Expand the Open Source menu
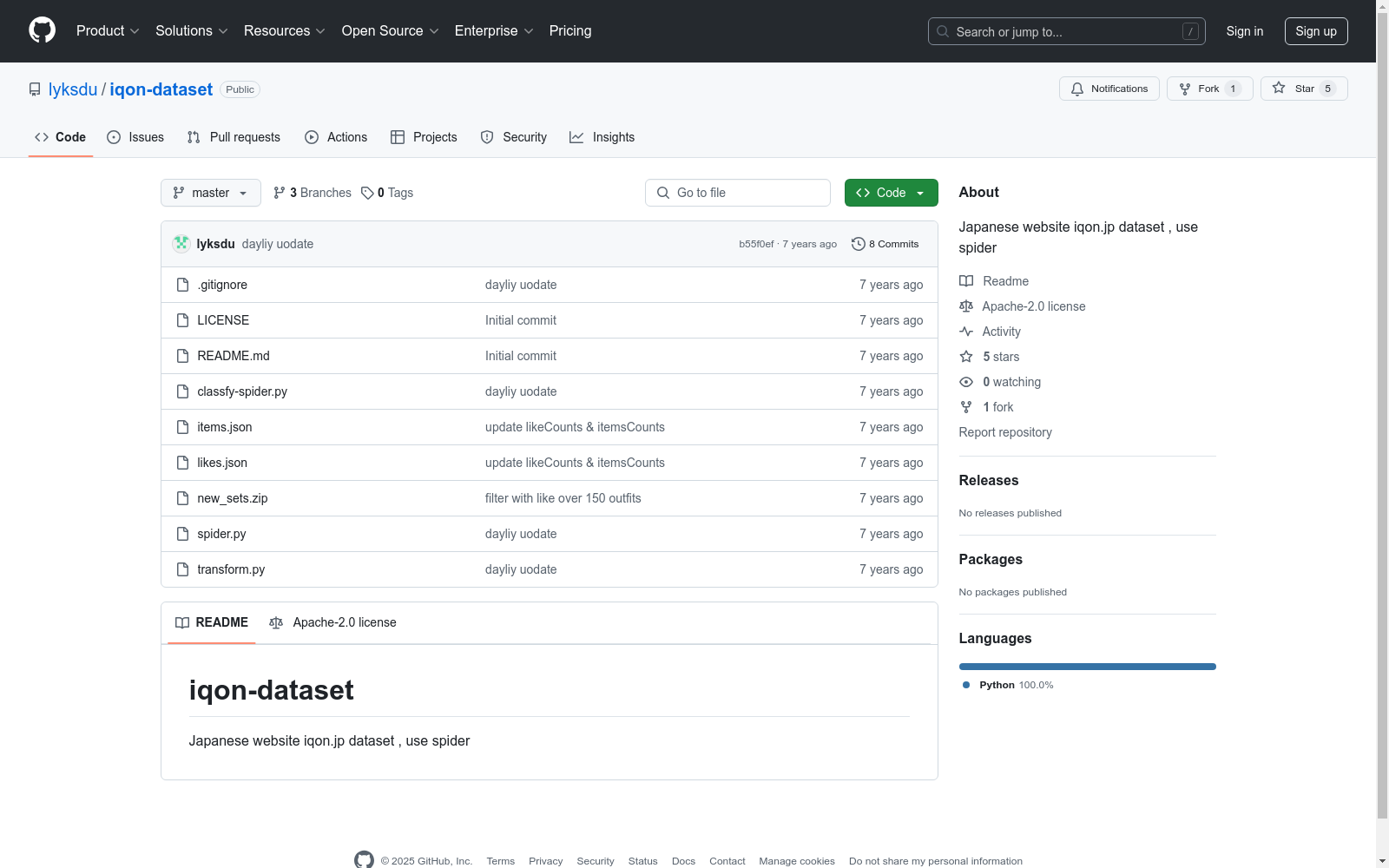Image resolution: width=1389 pixels, height=868 pixels. point(391,31)
